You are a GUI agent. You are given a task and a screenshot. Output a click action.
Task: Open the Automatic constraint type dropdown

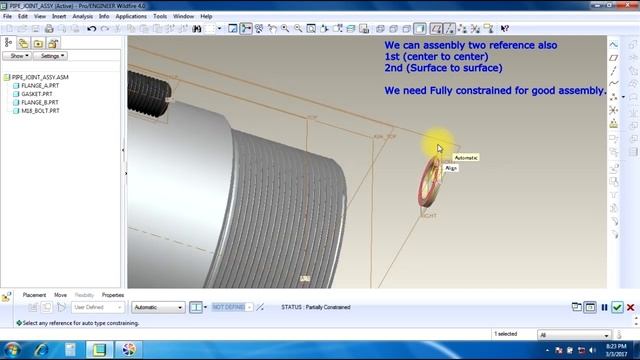tap(158, 307)
